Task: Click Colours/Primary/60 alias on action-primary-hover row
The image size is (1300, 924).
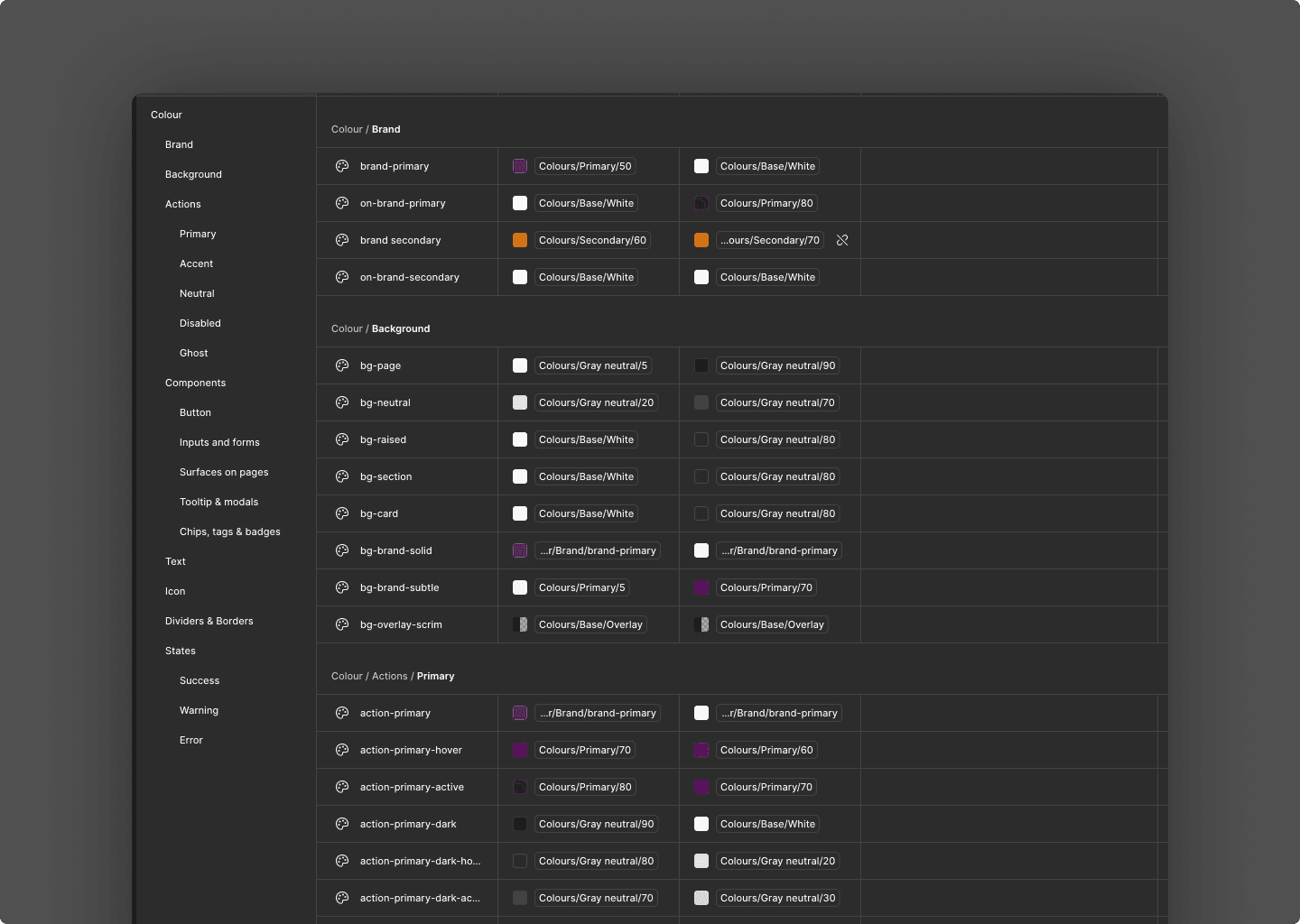Action: tap(766, 750)
